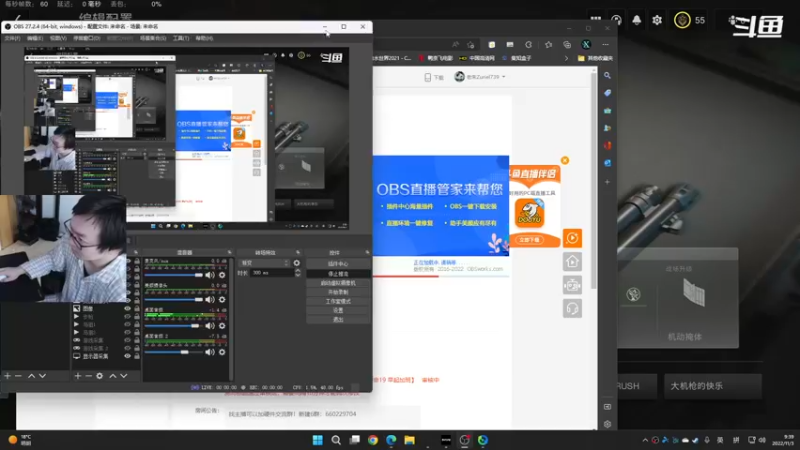Adjust the 桌面音频 2 volume slider
This screenshot has width=800, height=450.
coord(173,352)
